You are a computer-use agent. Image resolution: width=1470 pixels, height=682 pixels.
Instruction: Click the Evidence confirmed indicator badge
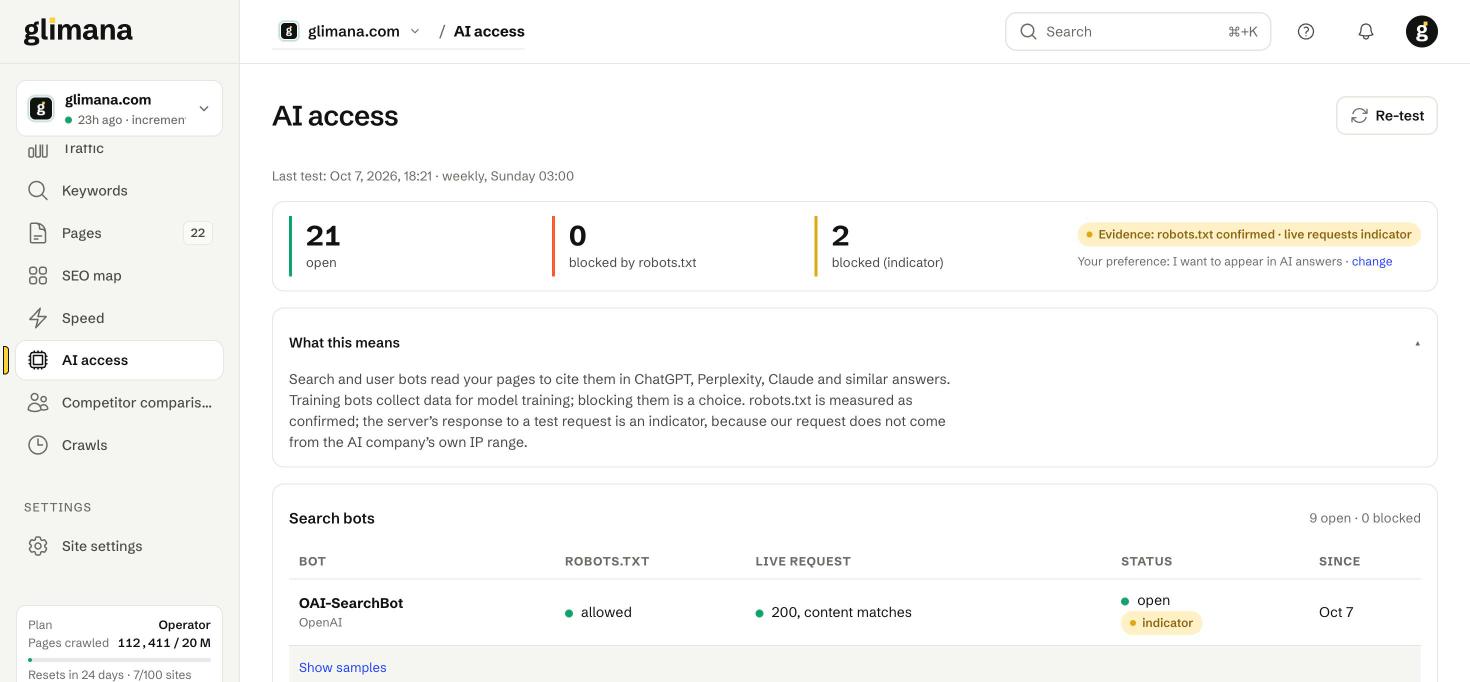coord(1249,235)
